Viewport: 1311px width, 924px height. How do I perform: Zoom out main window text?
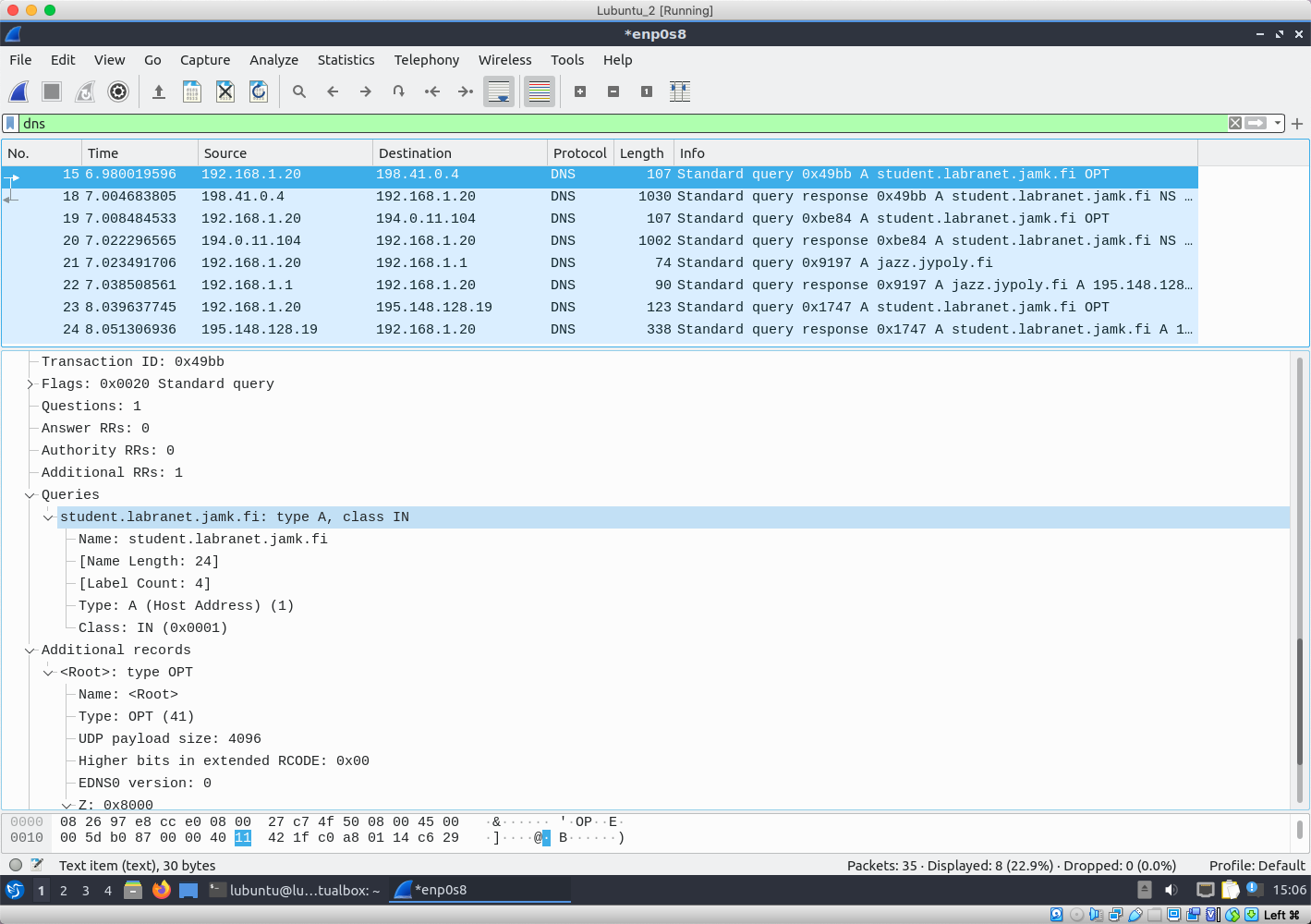click(613, 91)
